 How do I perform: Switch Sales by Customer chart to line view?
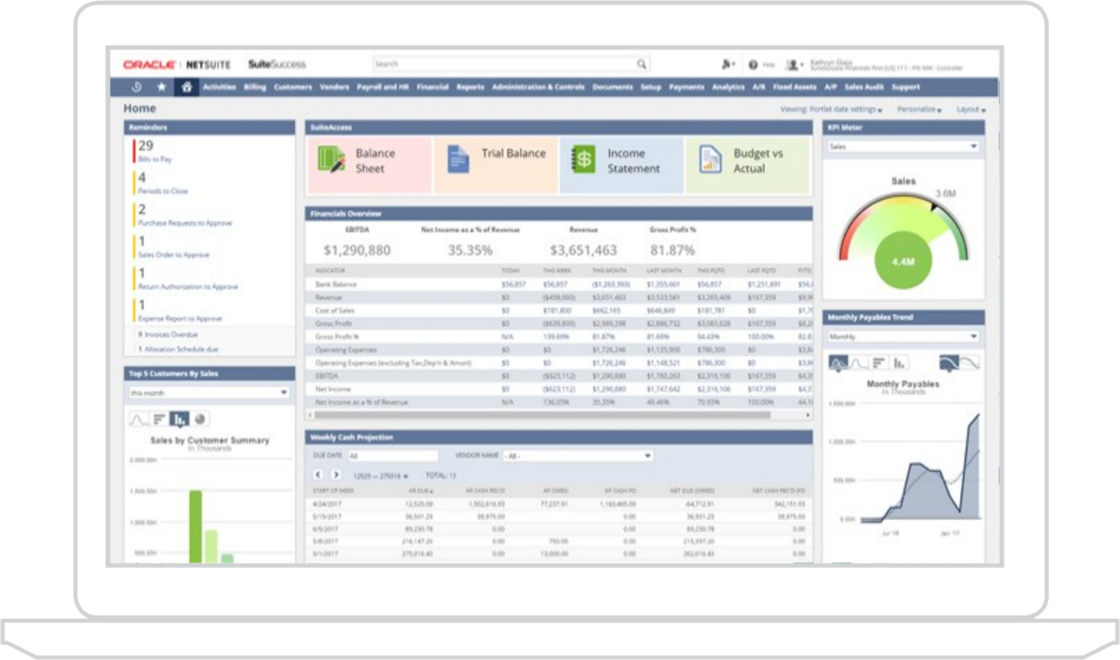tap(137, 418)
